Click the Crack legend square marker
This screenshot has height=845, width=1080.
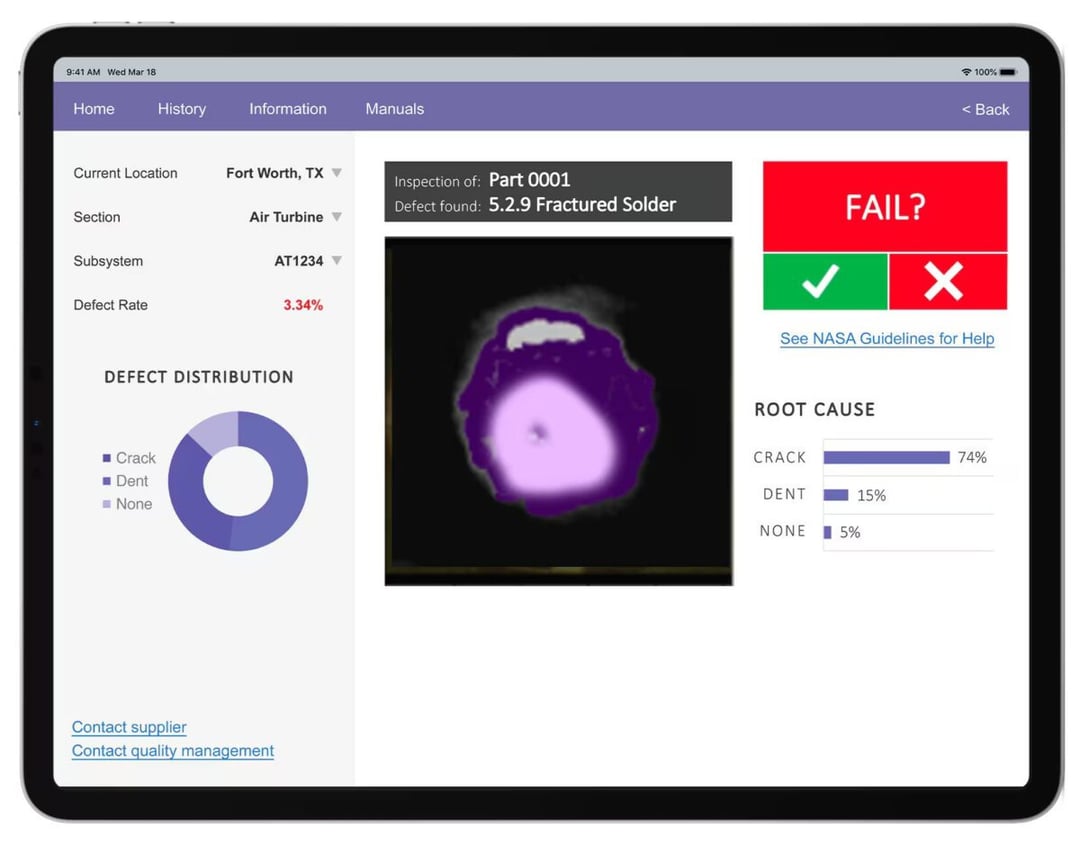coord(107,458)
